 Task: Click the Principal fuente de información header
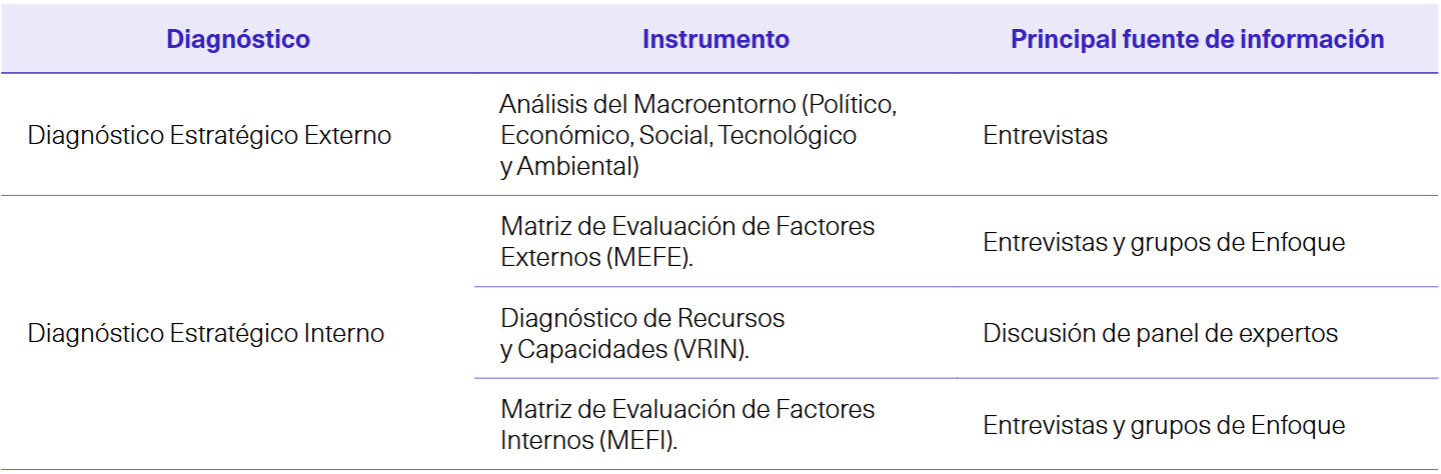pyautogui.click(x=1197, y=39)
